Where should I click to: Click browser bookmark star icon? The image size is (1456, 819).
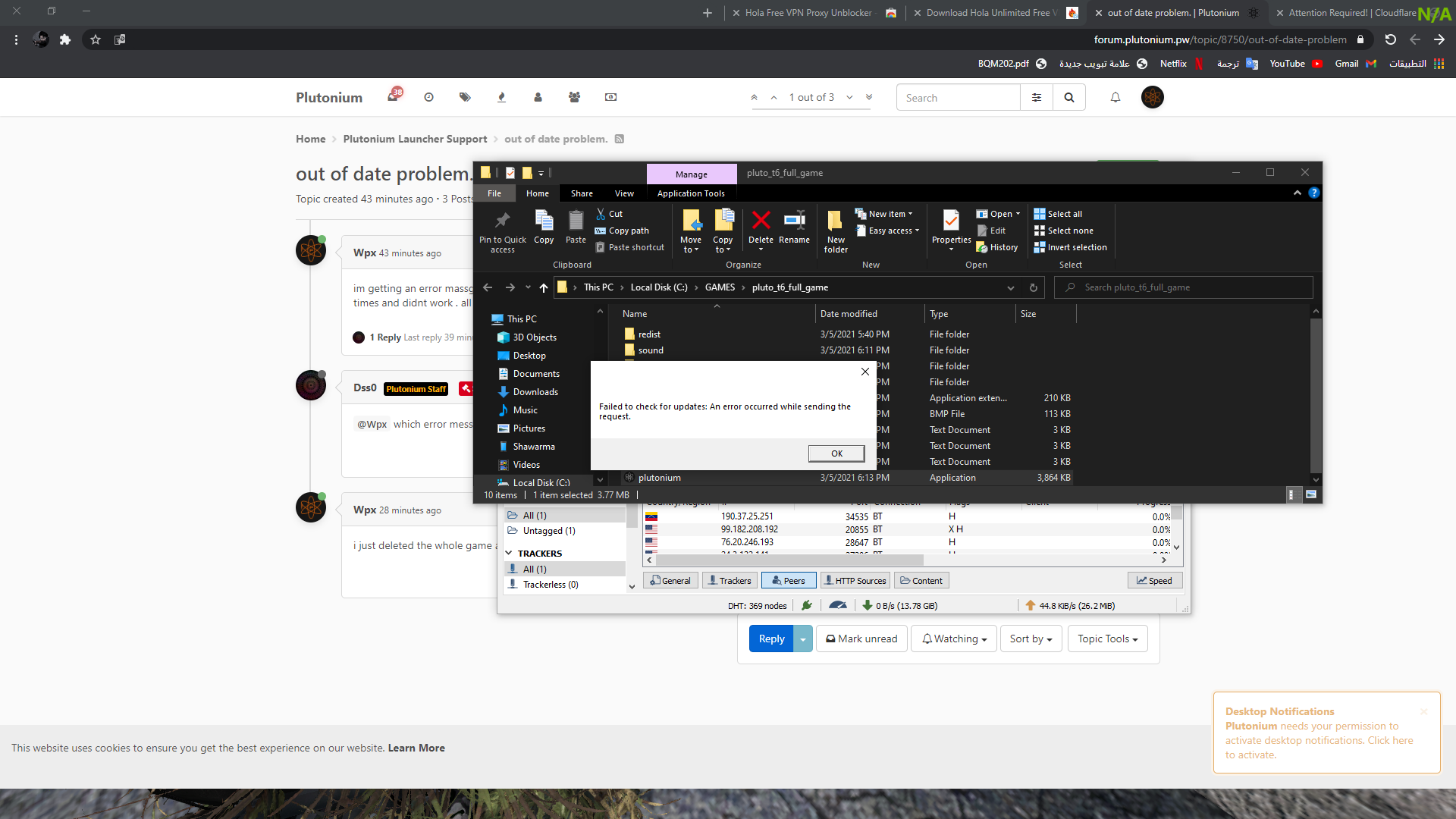(x=96, y=39)
